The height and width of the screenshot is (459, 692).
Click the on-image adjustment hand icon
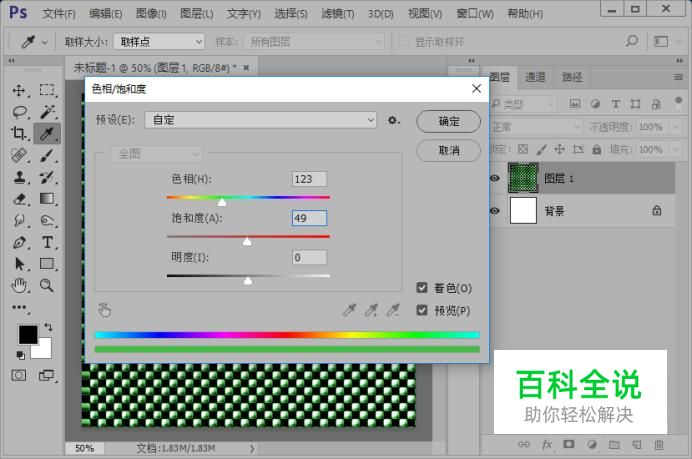click(105, 310)
